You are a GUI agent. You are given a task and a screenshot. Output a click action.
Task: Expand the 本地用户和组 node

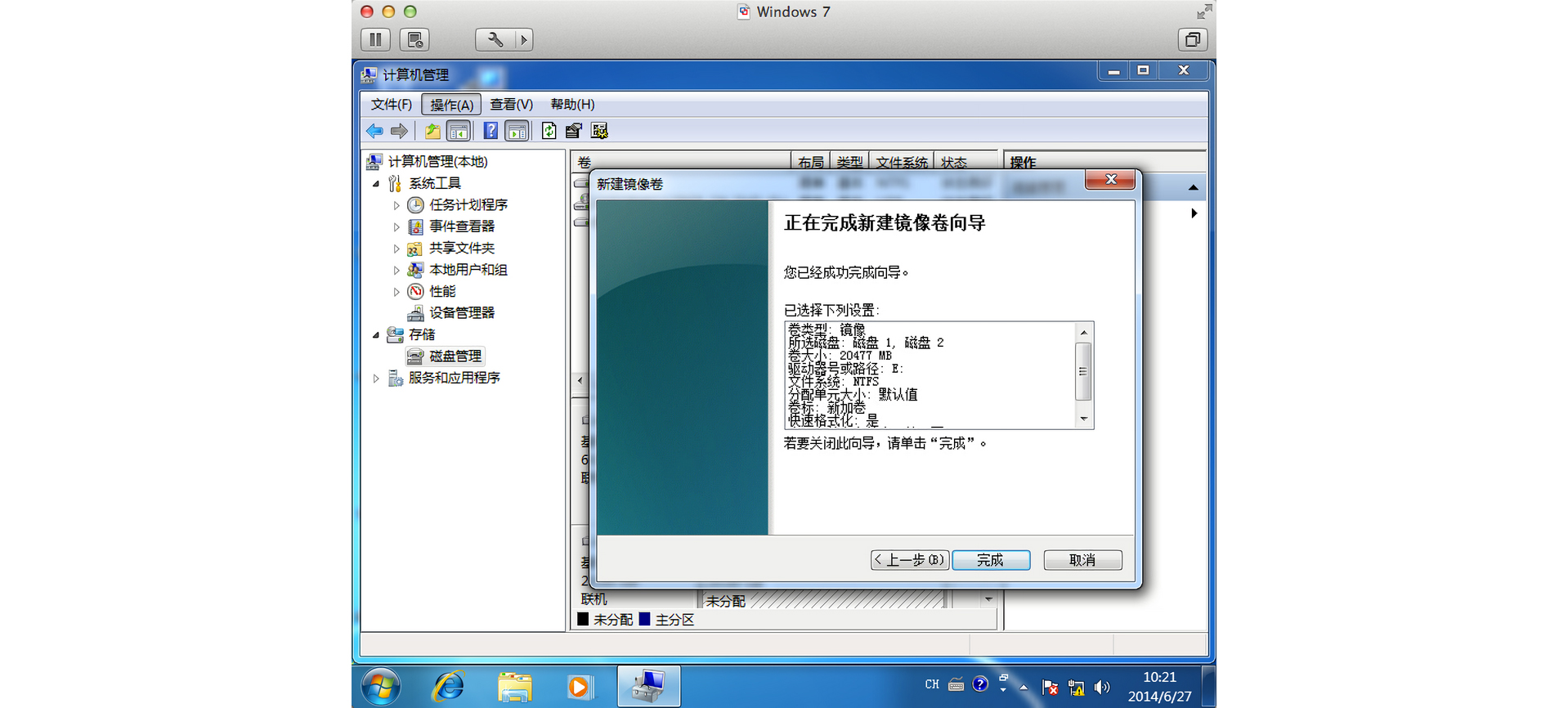(x=396, y=270)
